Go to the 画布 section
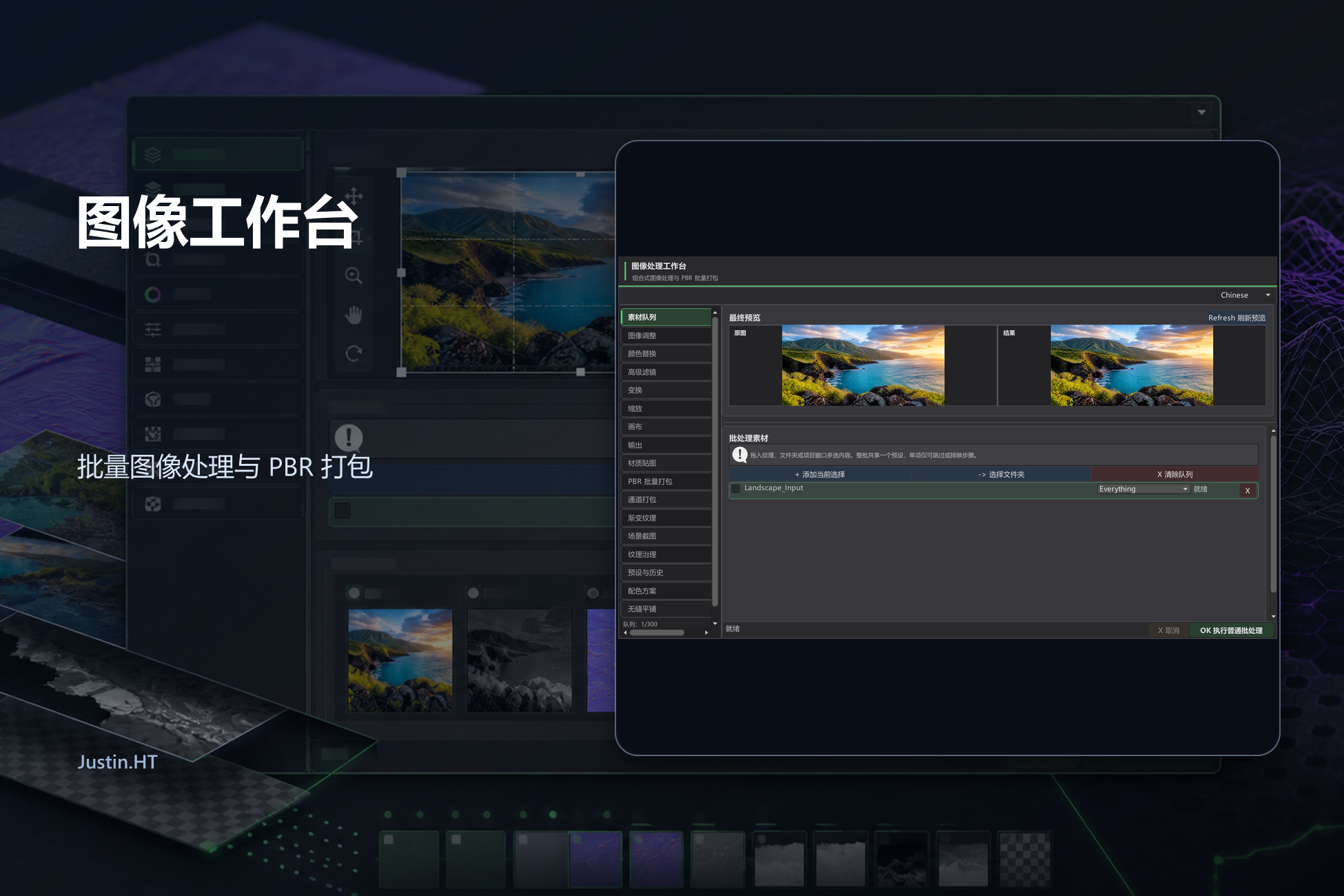 click(666, 427)
